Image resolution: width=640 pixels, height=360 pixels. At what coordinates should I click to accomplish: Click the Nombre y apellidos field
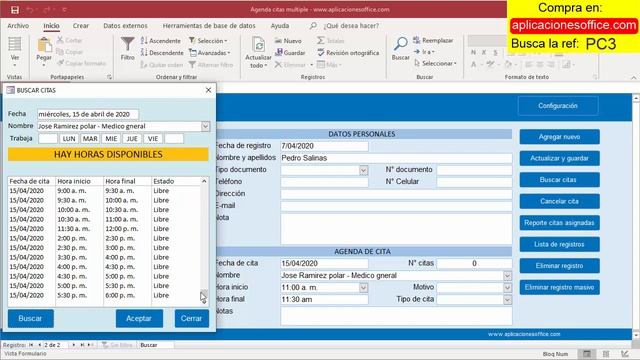tap(396, 158)
